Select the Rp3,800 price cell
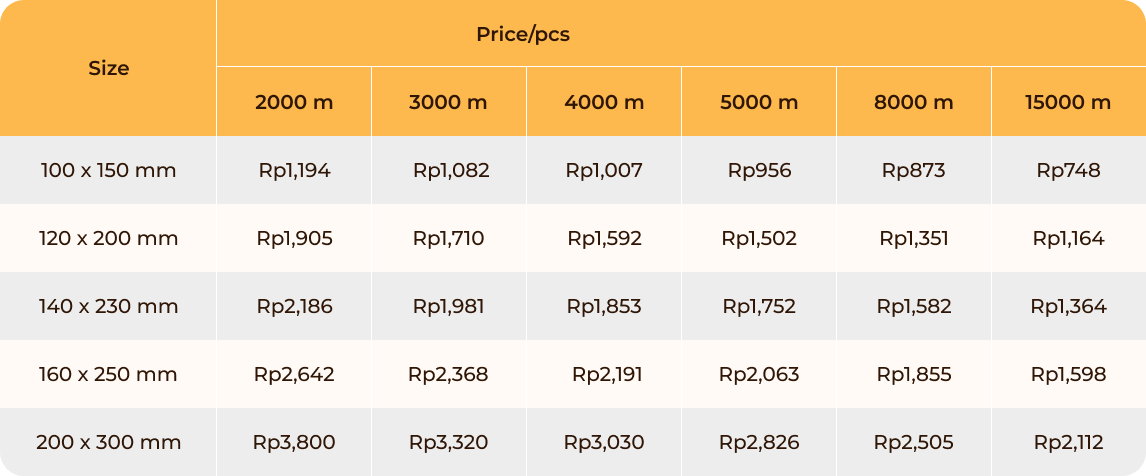The image size is (1146, 476). coord(294,442)
